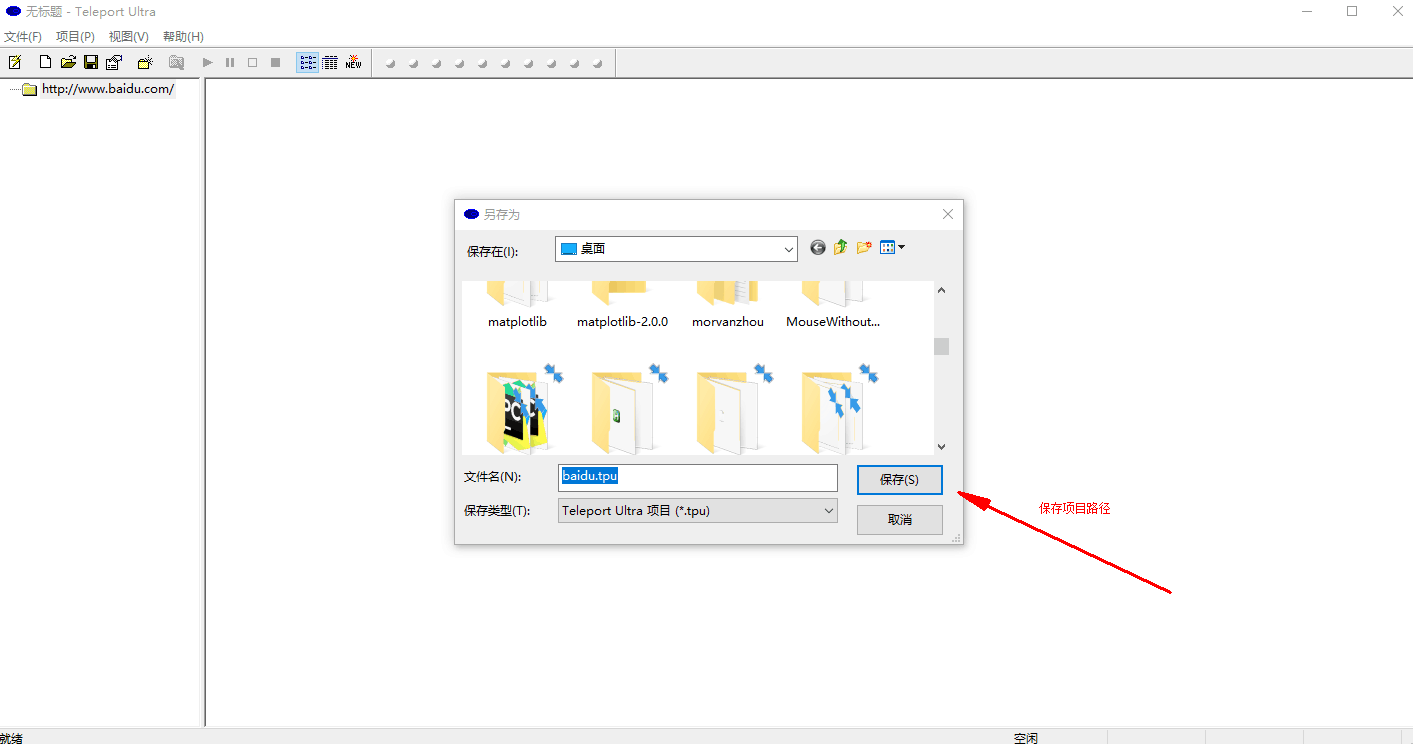
Task: Click the file list scroll-up arrow
Action: coord(942,290)
